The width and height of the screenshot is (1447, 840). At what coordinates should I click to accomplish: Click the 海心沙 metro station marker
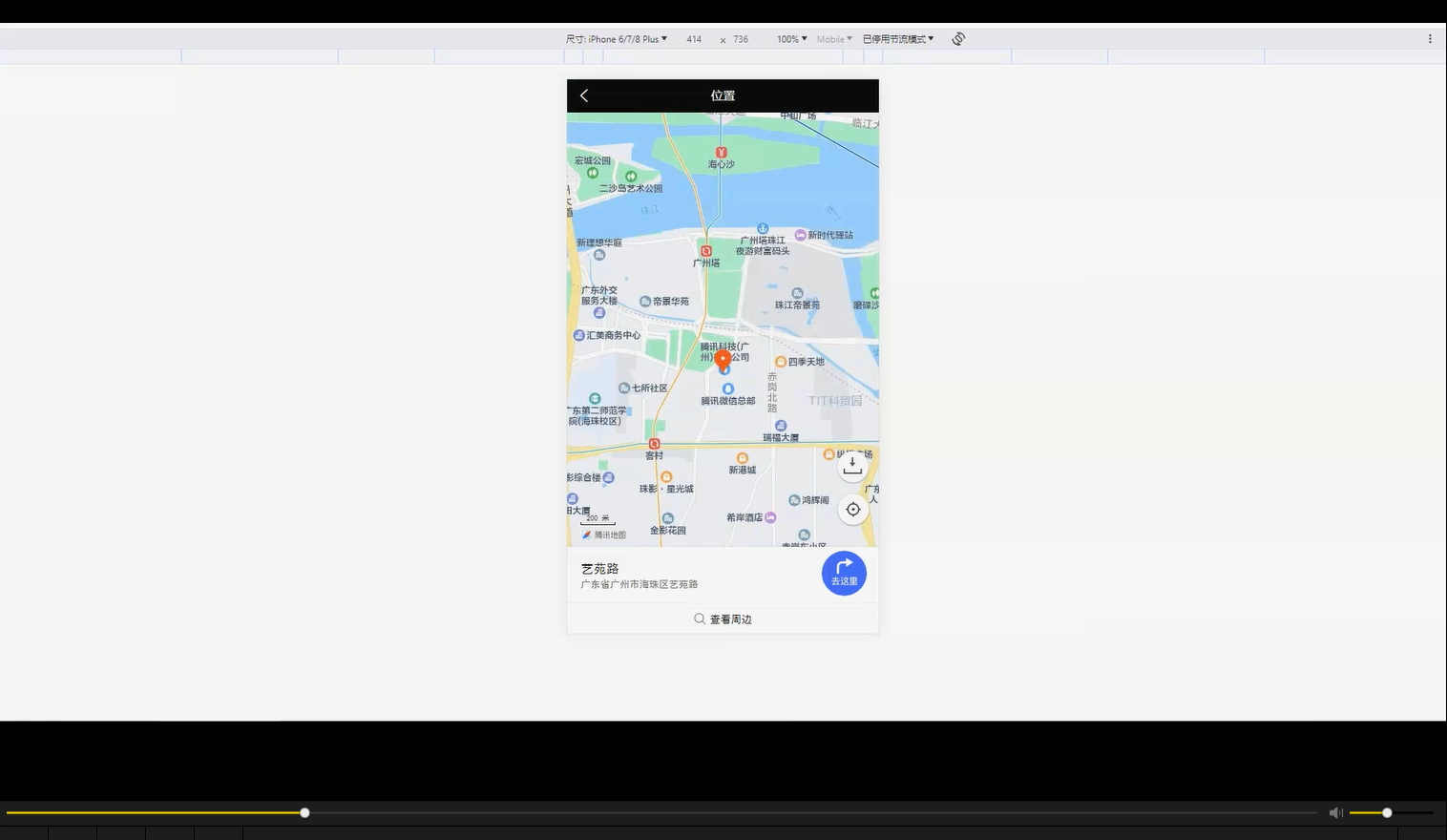pos(722,153)
